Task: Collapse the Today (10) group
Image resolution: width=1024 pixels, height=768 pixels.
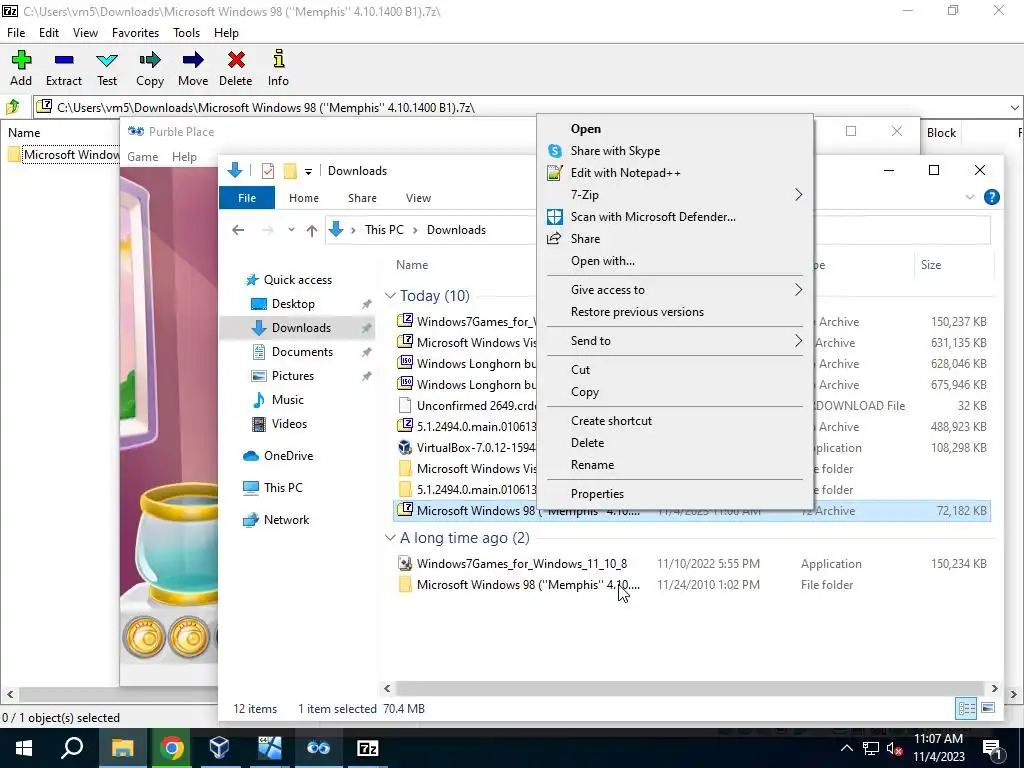Action: 391,296
